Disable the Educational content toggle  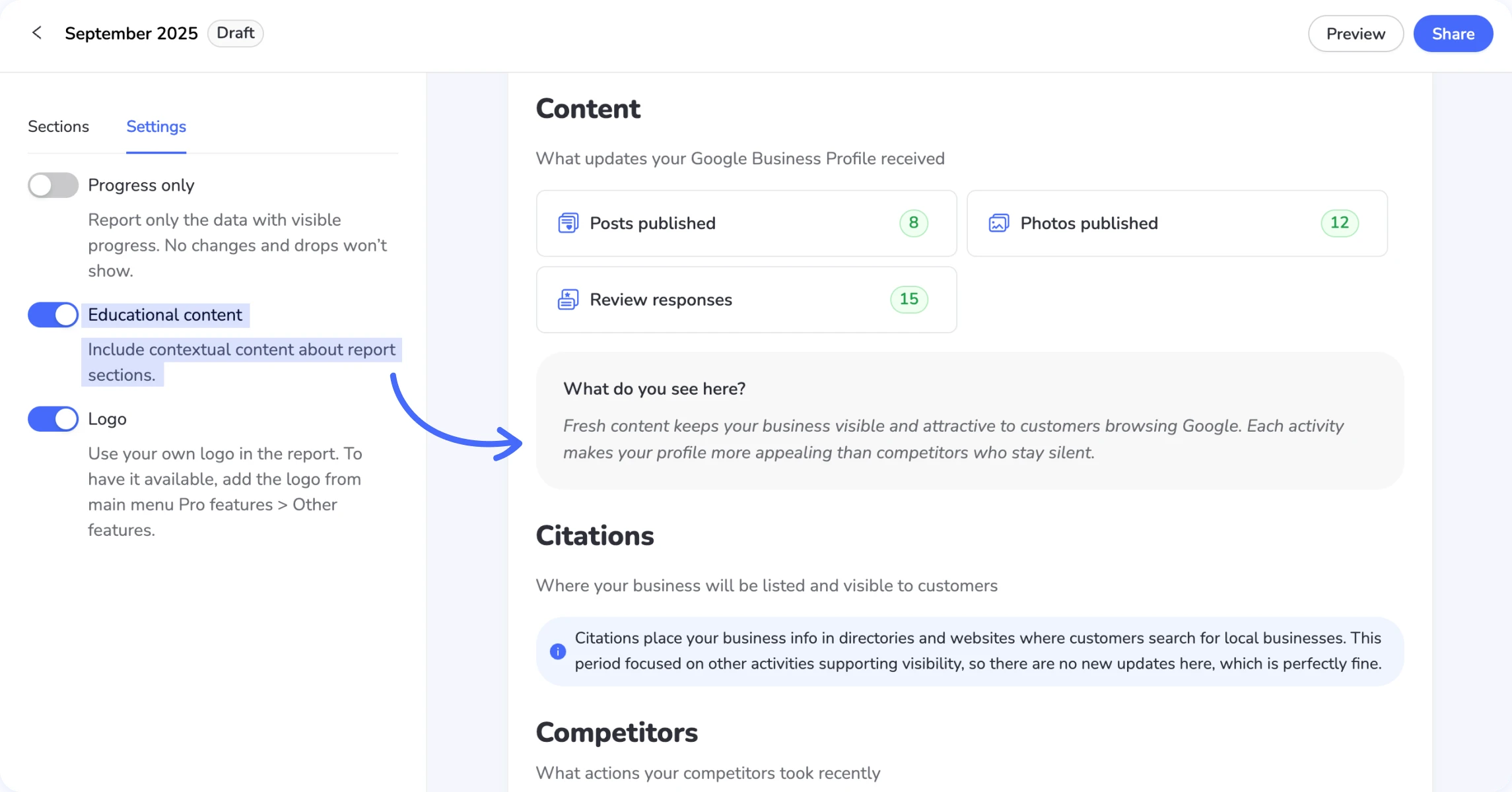[x=53, y=315]
